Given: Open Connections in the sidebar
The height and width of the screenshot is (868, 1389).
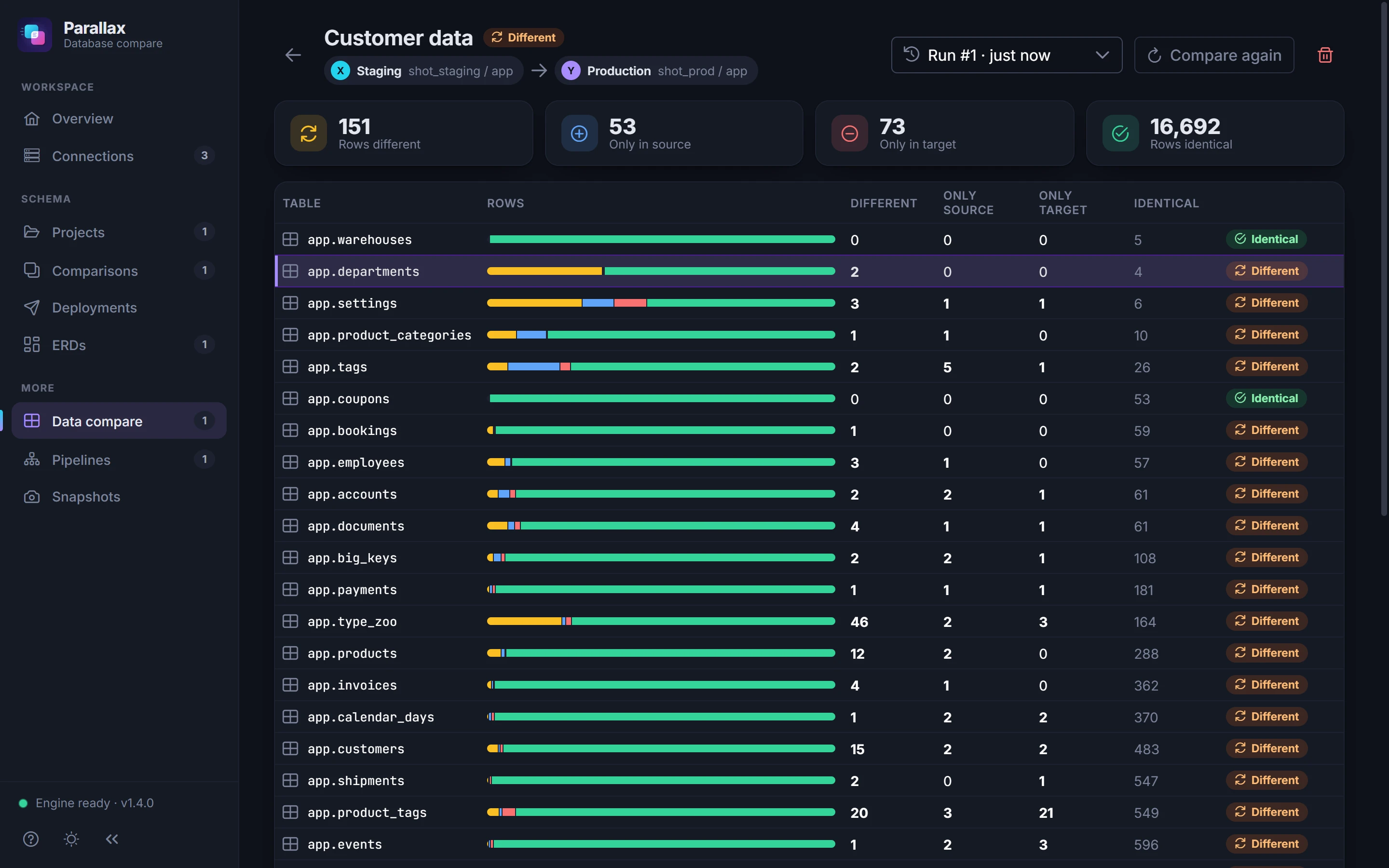Looking at the screenshot, I should (x=119, y=156).
